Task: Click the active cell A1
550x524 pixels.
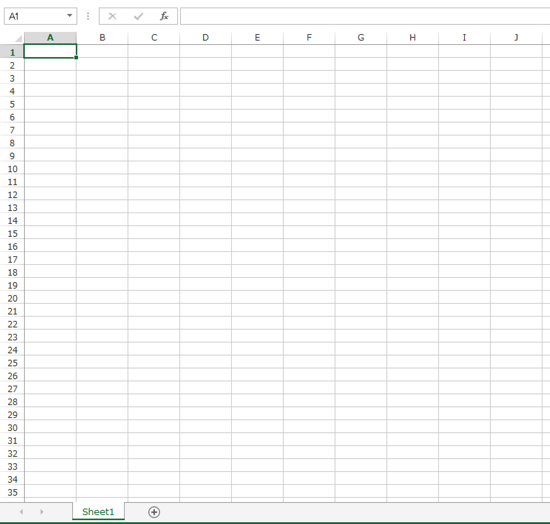Action: point(50,51)
